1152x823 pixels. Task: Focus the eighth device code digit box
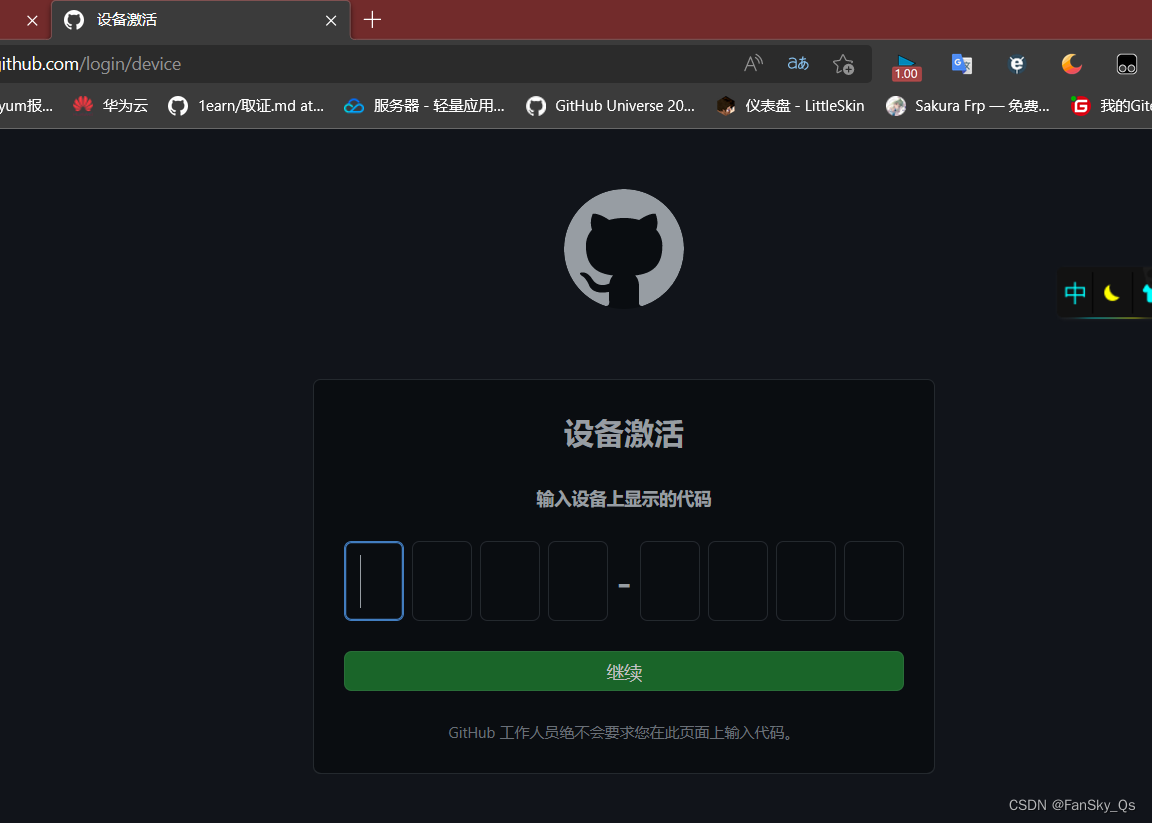pos(874,581)
